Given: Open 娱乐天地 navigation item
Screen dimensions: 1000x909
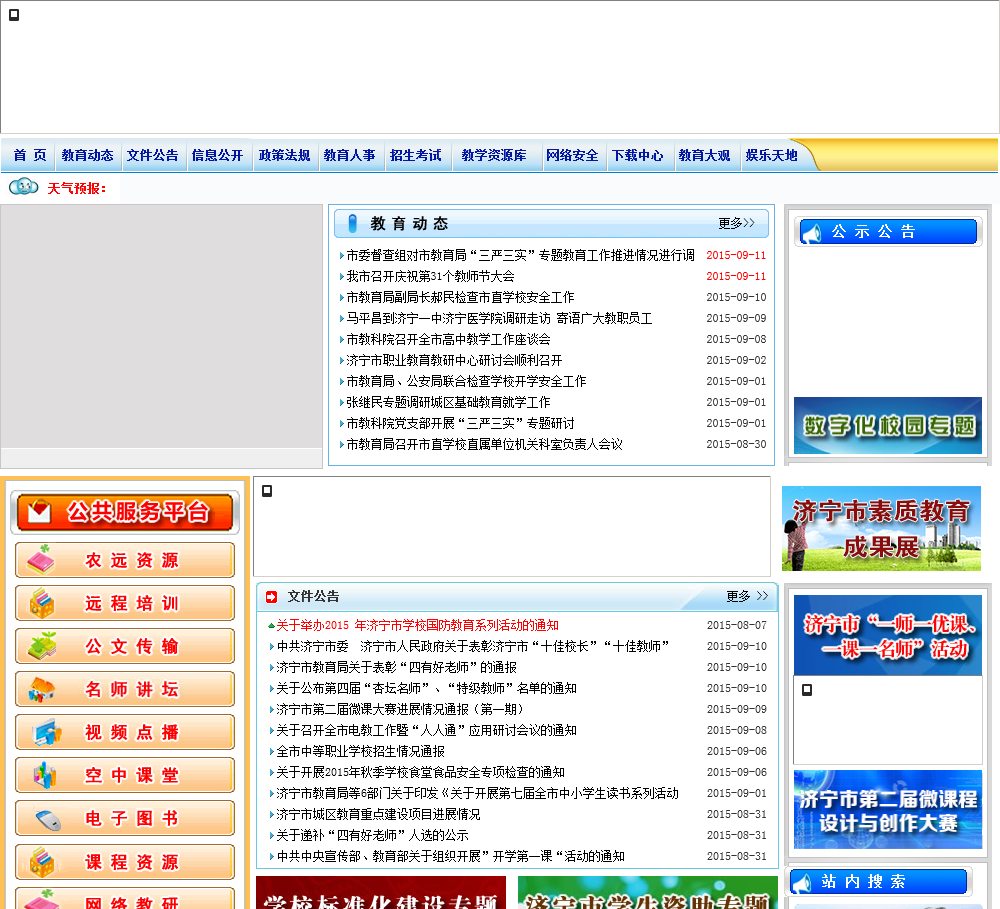Looking at the screenshot, I should coord(772,155).
